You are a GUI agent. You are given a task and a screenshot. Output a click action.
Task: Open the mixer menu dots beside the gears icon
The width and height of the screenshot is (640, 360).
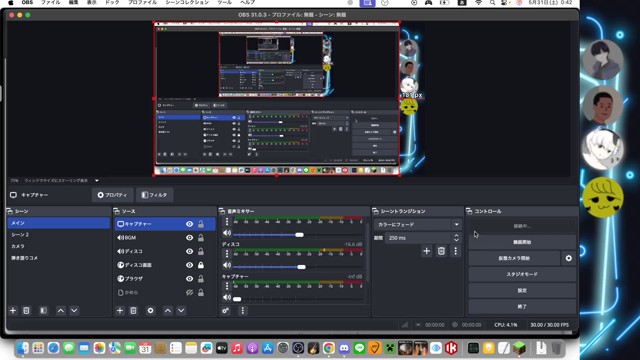pyautogui.click(x=242, y=311)
